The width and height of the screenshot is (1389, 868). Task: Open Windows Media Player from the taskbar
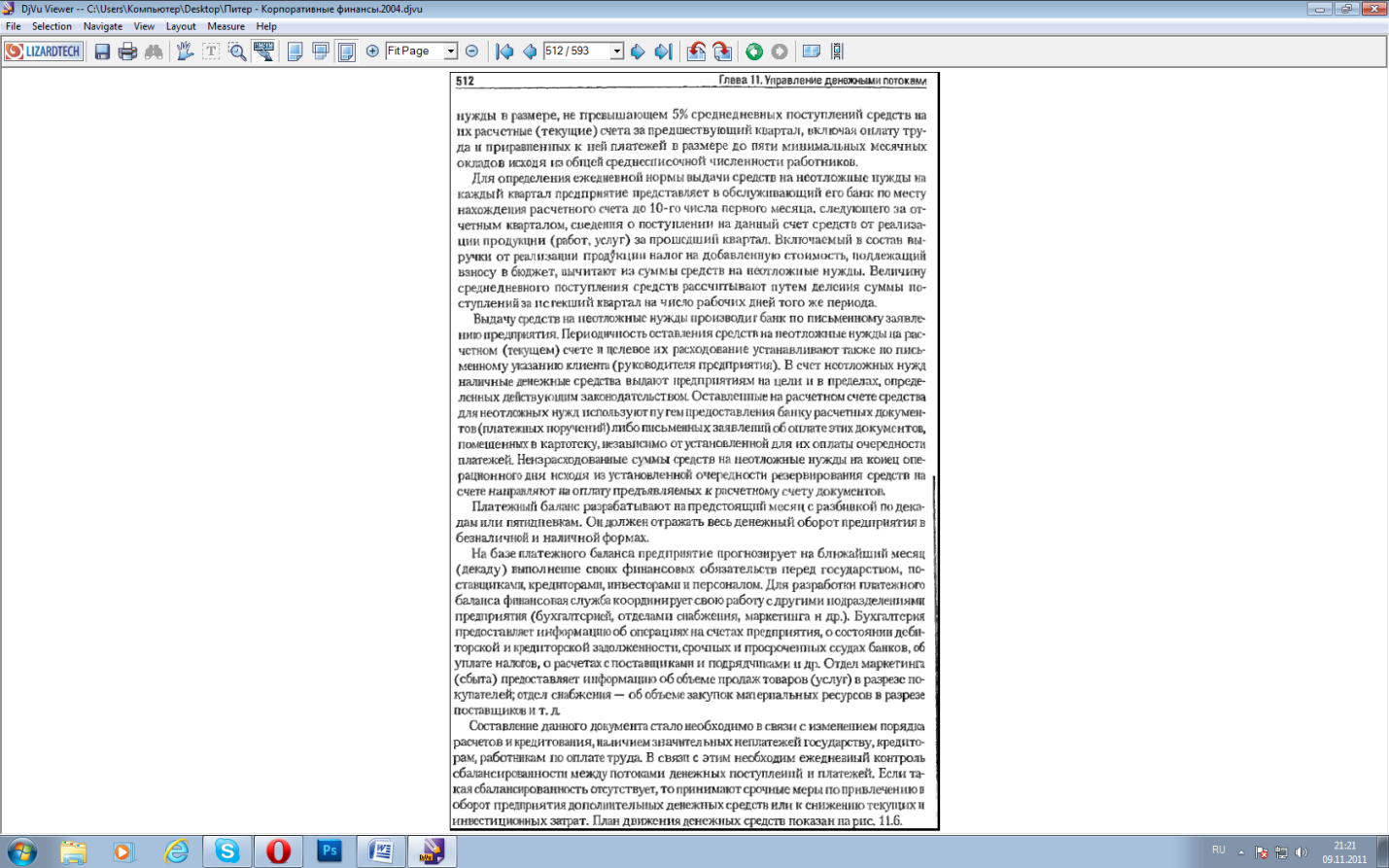pos(123,852)
